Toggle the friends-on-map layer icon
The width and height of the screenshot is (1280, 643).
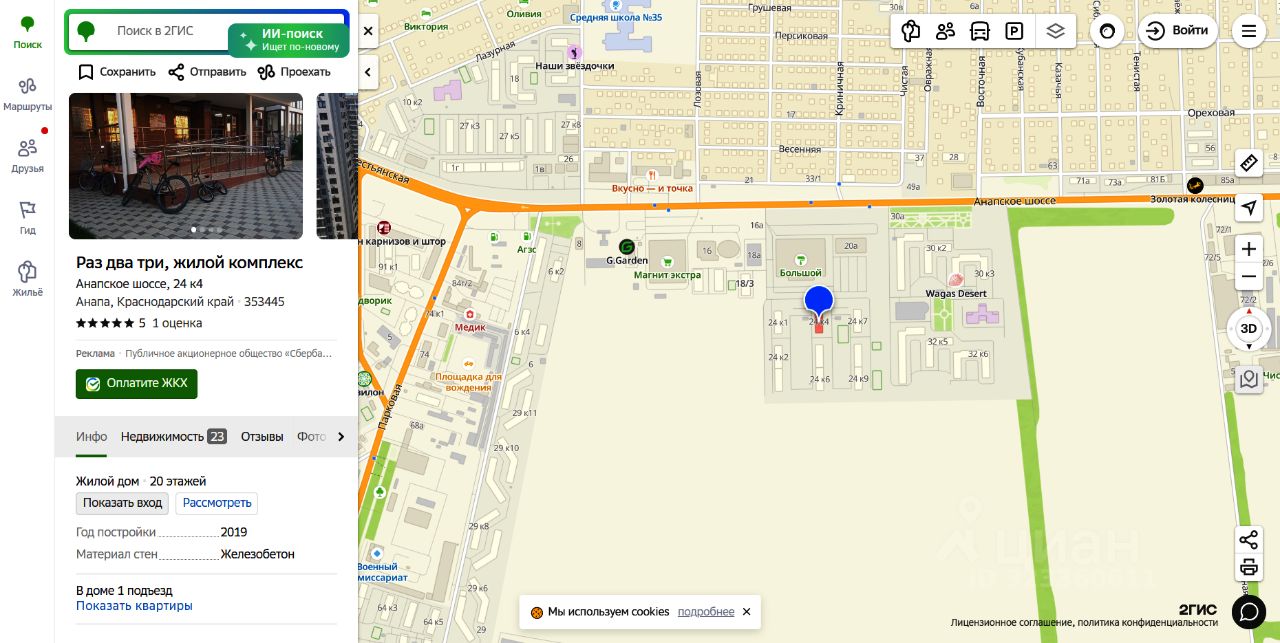945,31
